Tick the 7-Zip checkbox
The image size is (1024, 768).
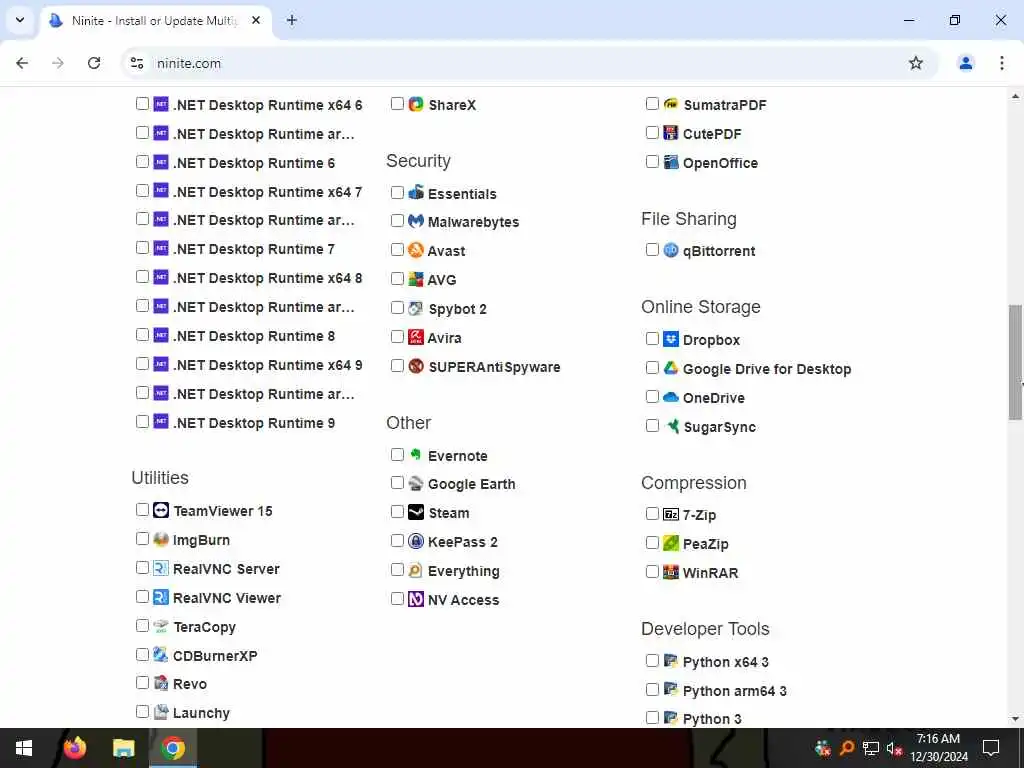click(652, 514)
